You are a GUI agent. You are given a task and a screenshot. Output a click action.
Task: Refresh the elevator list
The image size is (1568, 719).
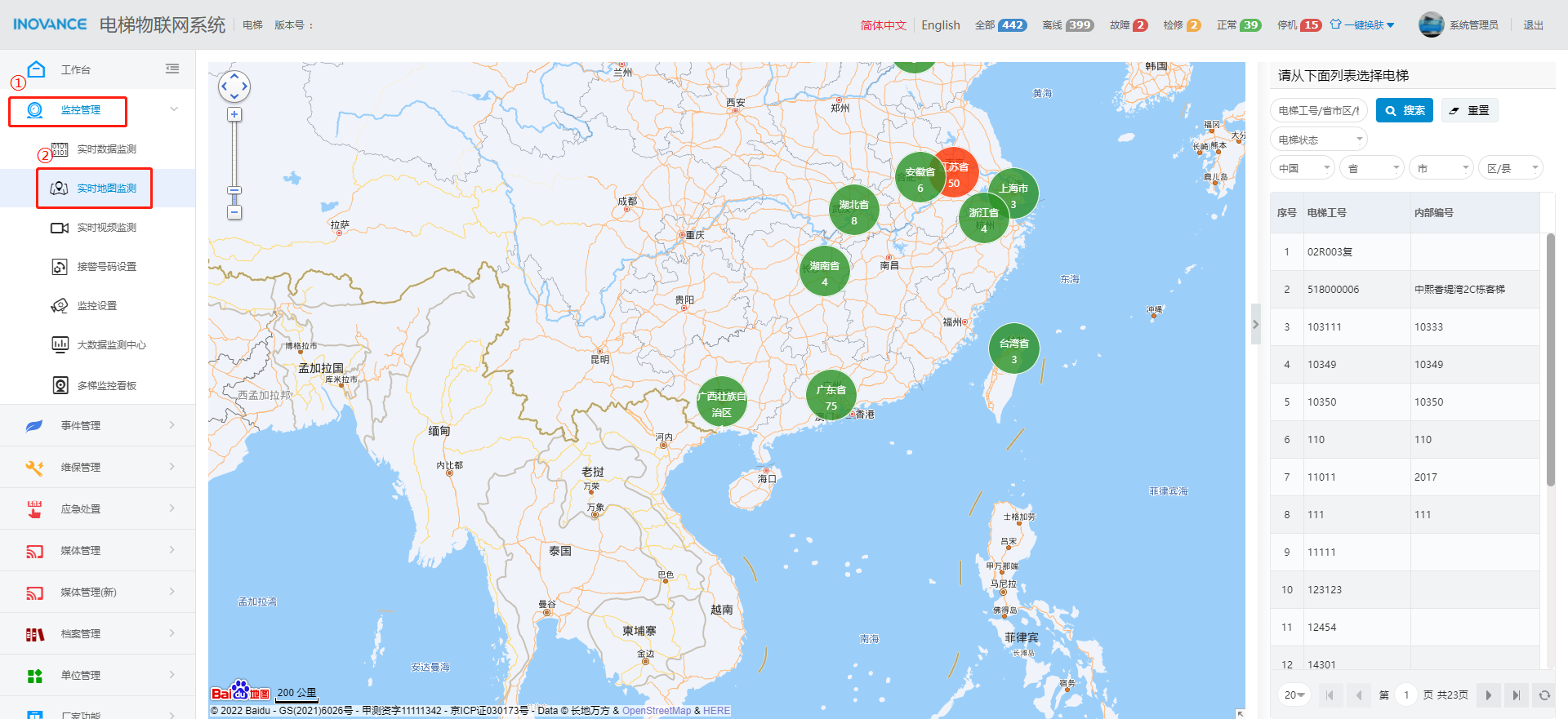1544,695
